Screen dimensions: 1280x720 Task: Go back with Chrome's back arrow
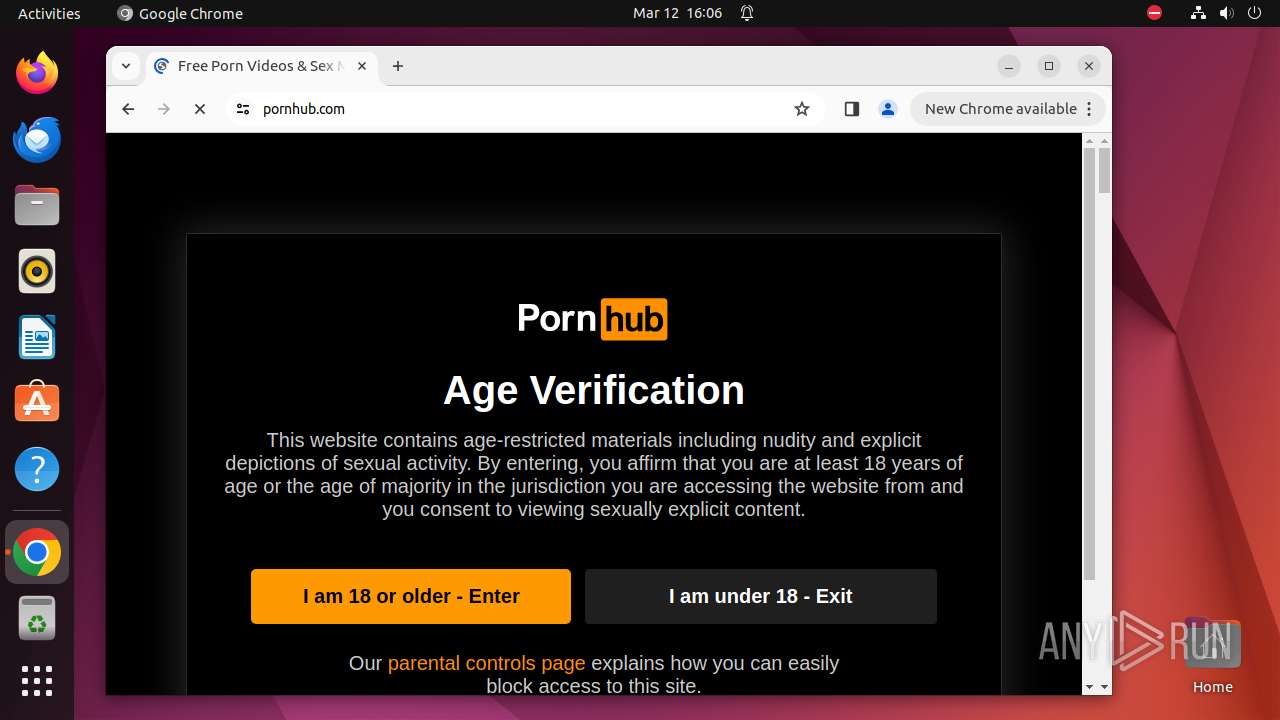coord(128,109)
